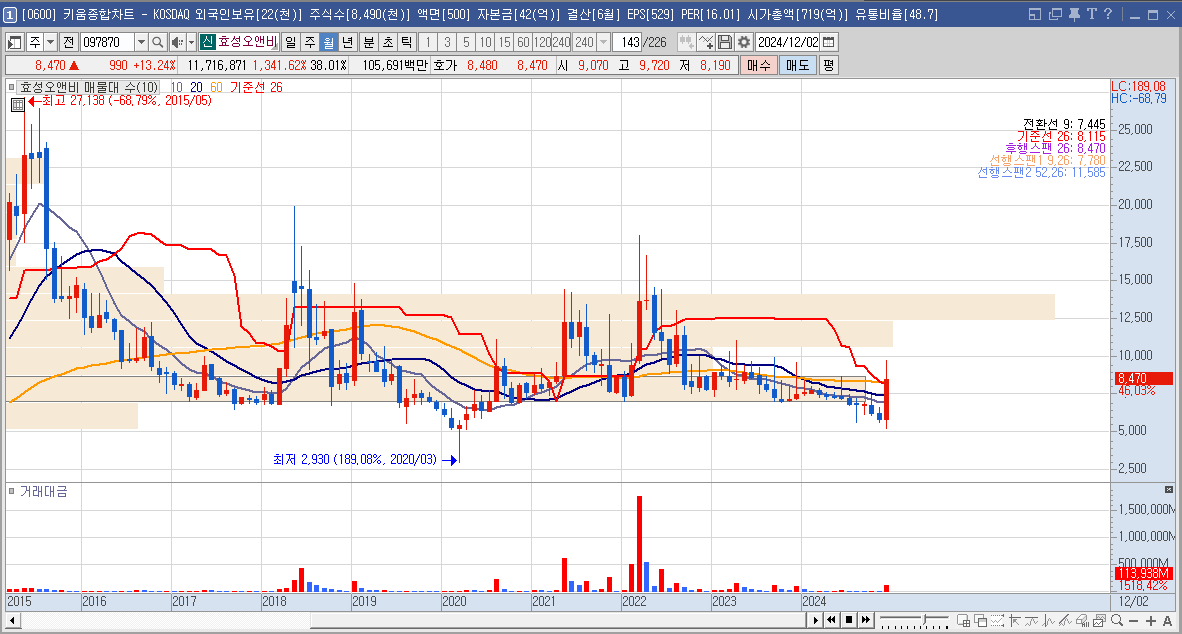Pin the window with the pushpin icon
Image resolution: width=1182 pixels, height=634 pixels.
[x=1074, y=14]
